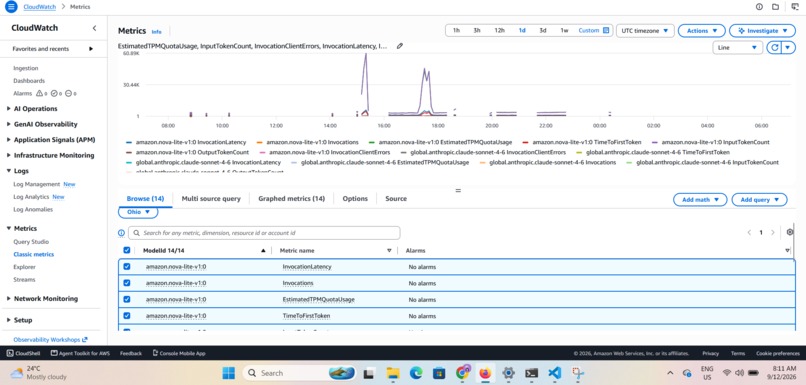This screenshot has width=806, height=385.
Task: Open the Actions dropdown
Action: [x=702, y=30]
